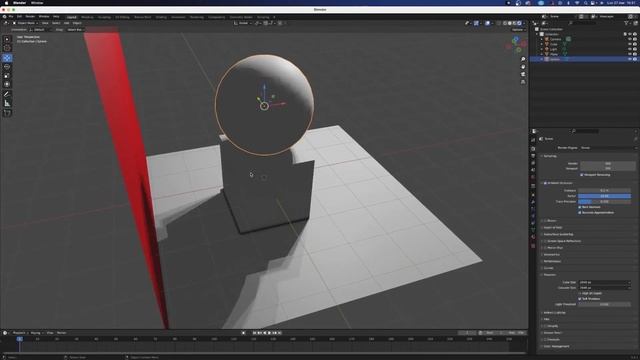Switch to the Shading workspace tab
640x360 pixels.
coord(161,17)
